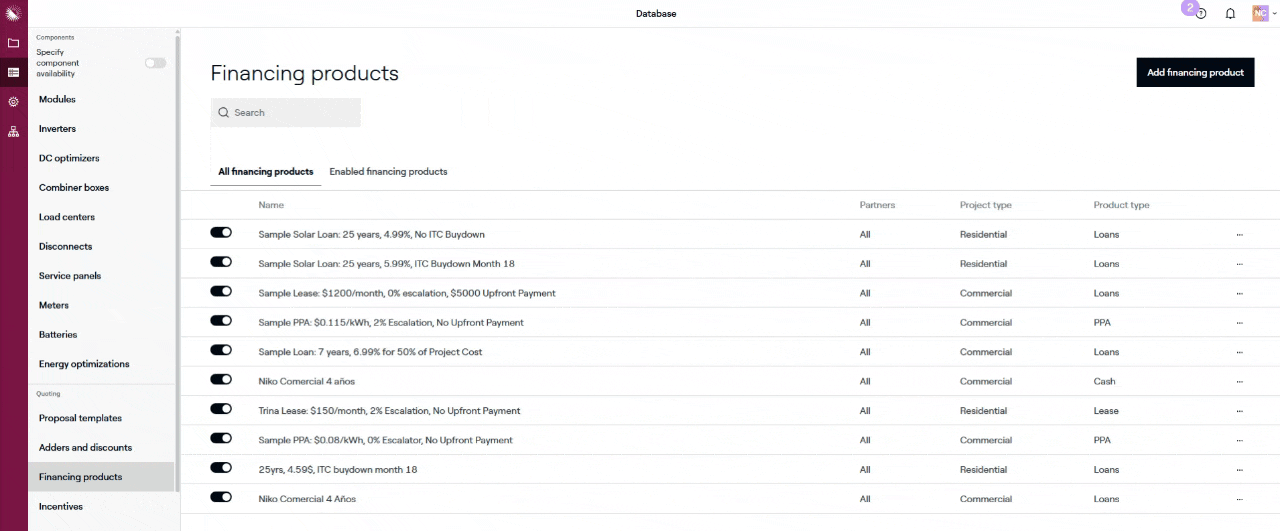Image resolution: width=1280 pixels, height=531 pixels.
Task: Open the help question mark icon
Action: coord(1201,14)
